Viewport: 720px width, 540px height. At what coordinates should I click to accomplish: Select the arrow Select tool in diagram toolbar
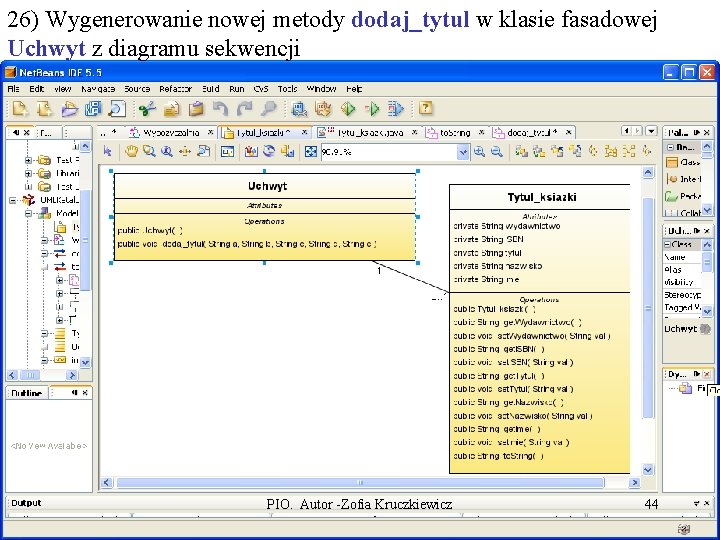click(108, 151)
